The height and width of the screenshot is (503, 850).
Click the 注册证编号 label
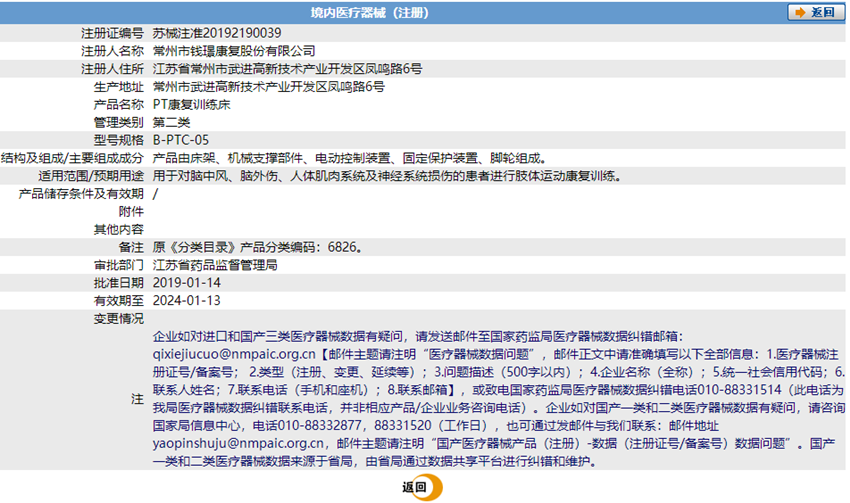click(112, 33)
